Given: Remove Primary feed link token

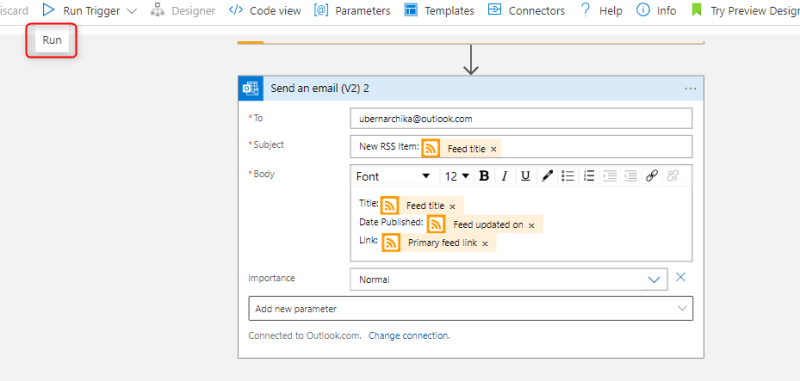Looking at the screenshot, I should (x=485, y=243).
